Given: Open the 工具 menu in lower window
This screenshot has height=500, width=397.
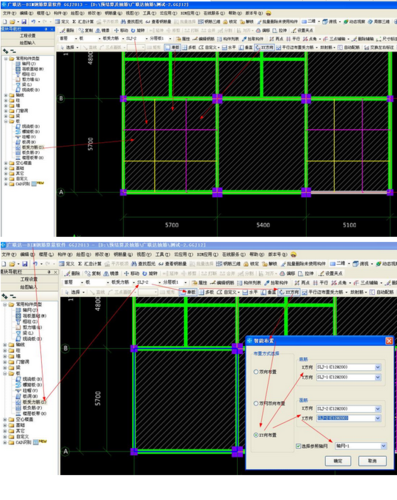Looking at the screenshot, I should click(x=160, y=255).
